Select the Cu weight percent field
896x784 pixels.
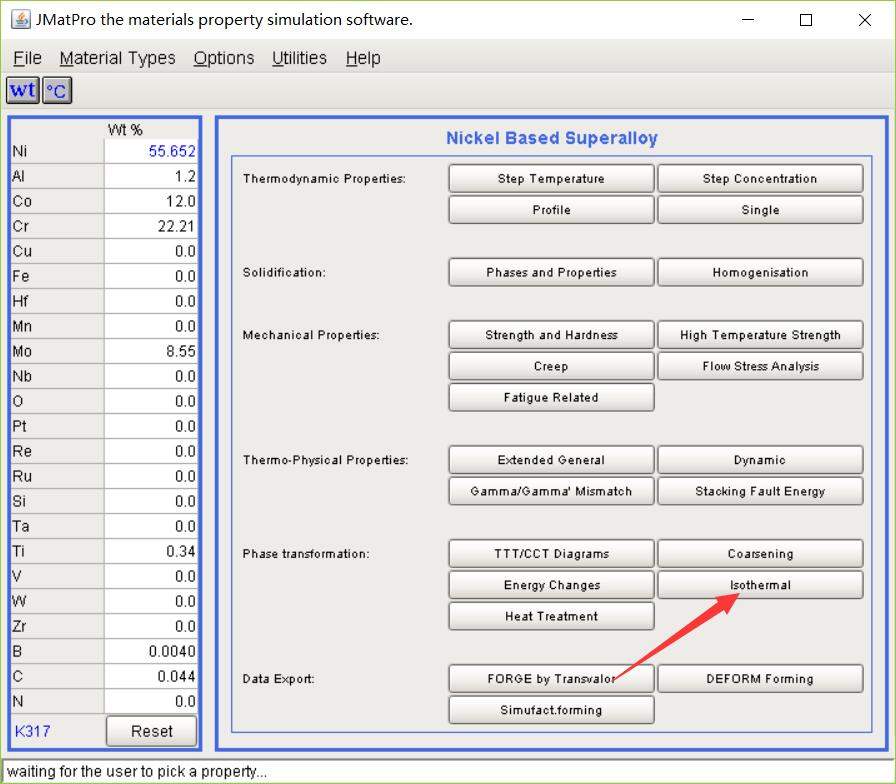[x=151, y=251]
